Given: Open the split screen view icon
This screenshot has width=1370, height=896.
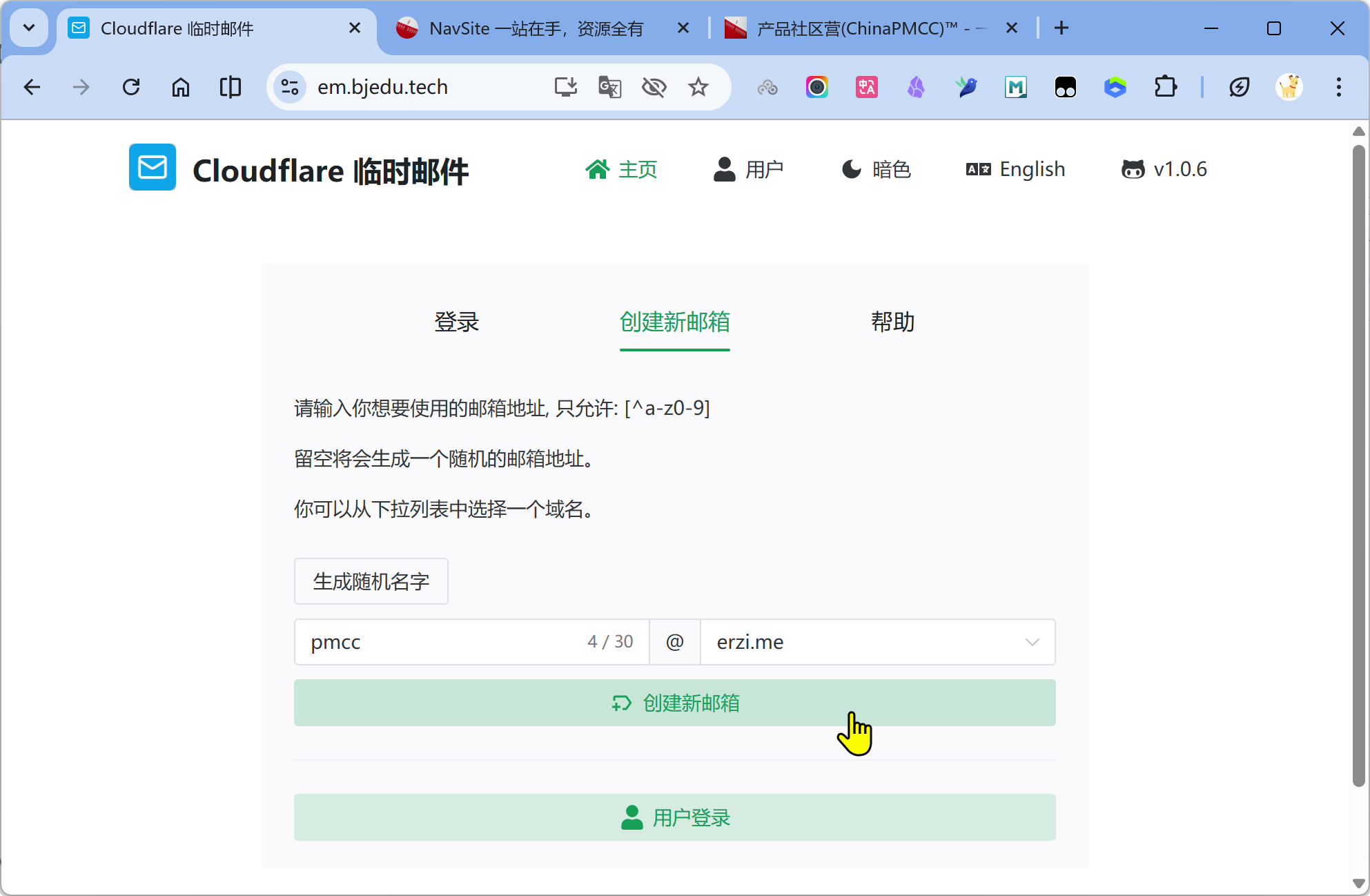Looking at the screenshot, I should tap(230, 87).
